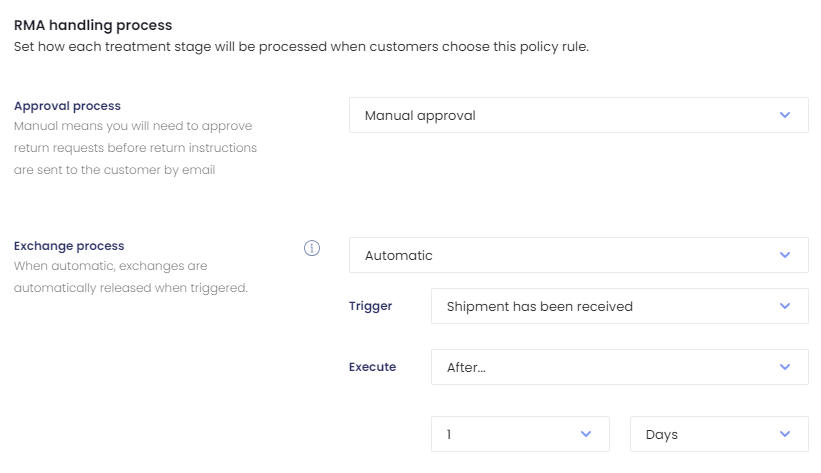This screenshot has height=473, width=821.
Task: Open the Shipment has been received dropdown
Action: (619, 306)
